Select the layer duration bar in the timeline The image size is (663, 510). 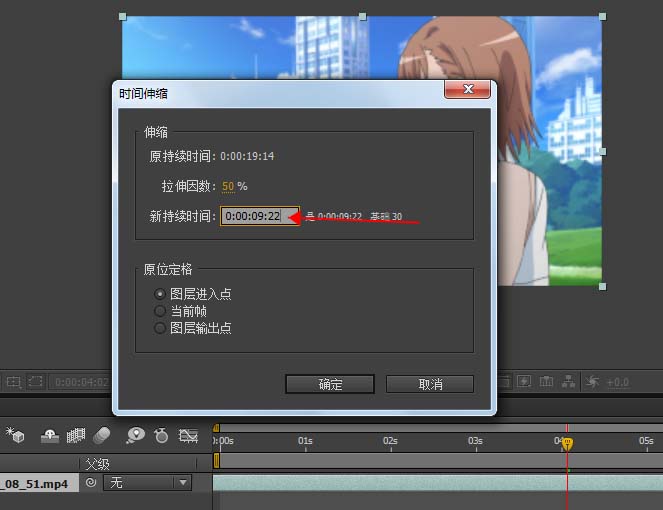pyautogui.click(x=438, y=483)
